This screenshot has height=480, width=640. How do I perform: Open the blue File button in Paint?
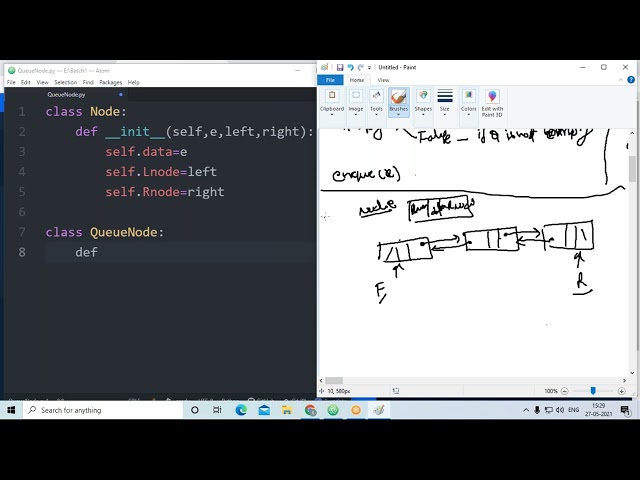(x=330, y=80)
